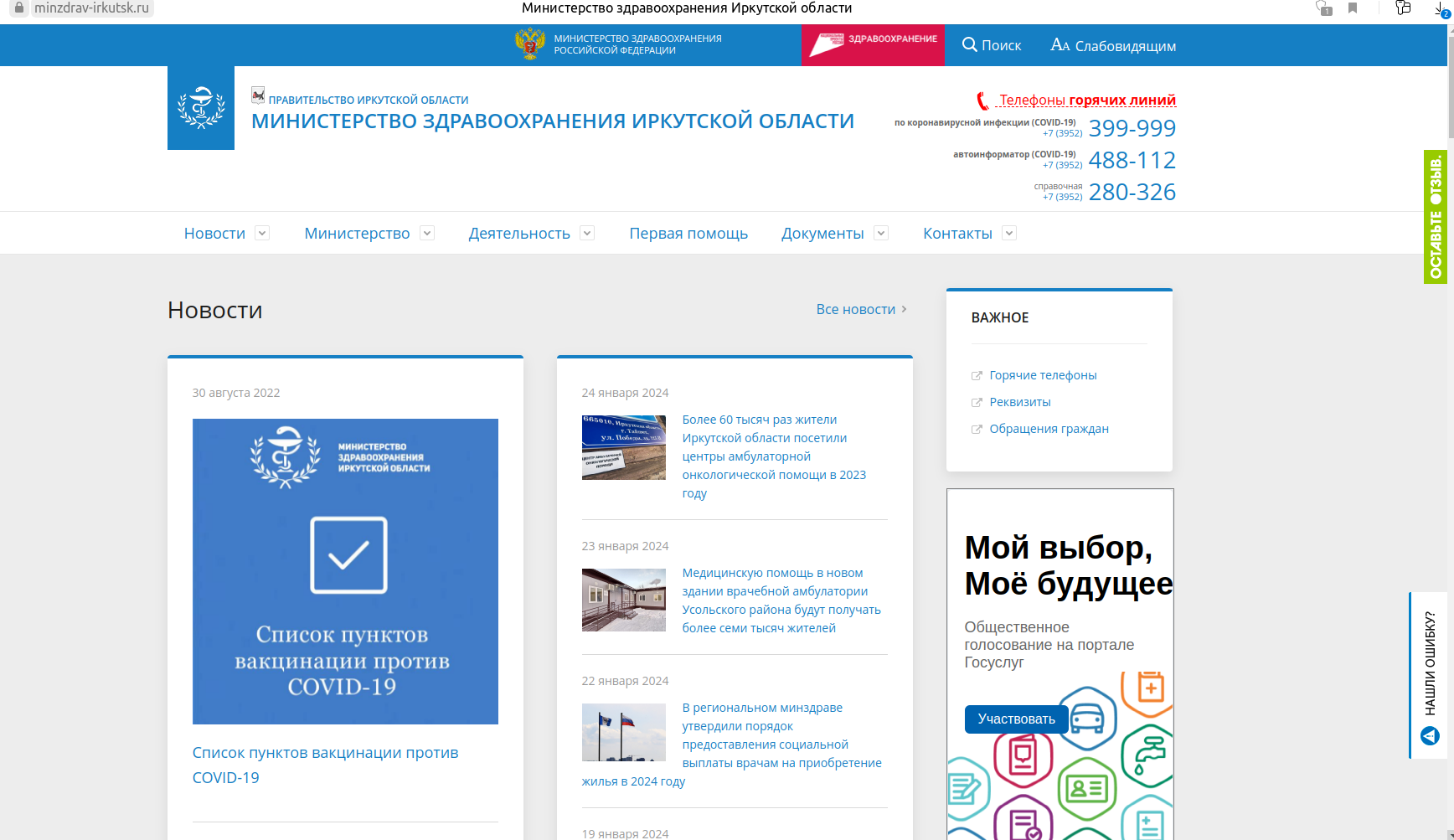Click the red telephone handset icon
This screenshot has width=1454, height=840.
point(982,101)
